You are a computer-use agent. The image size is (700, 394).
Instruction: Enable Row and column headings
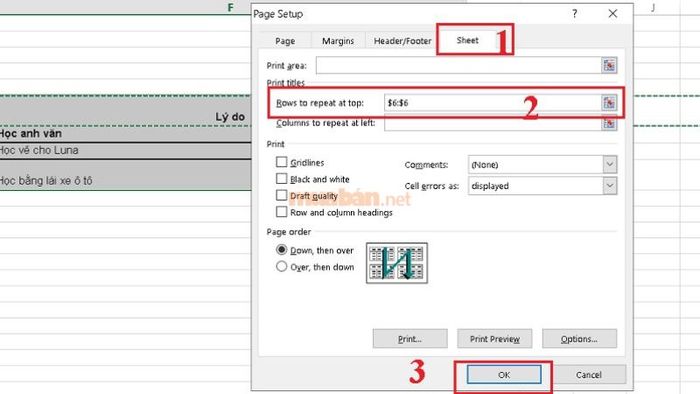coord(281,212)
